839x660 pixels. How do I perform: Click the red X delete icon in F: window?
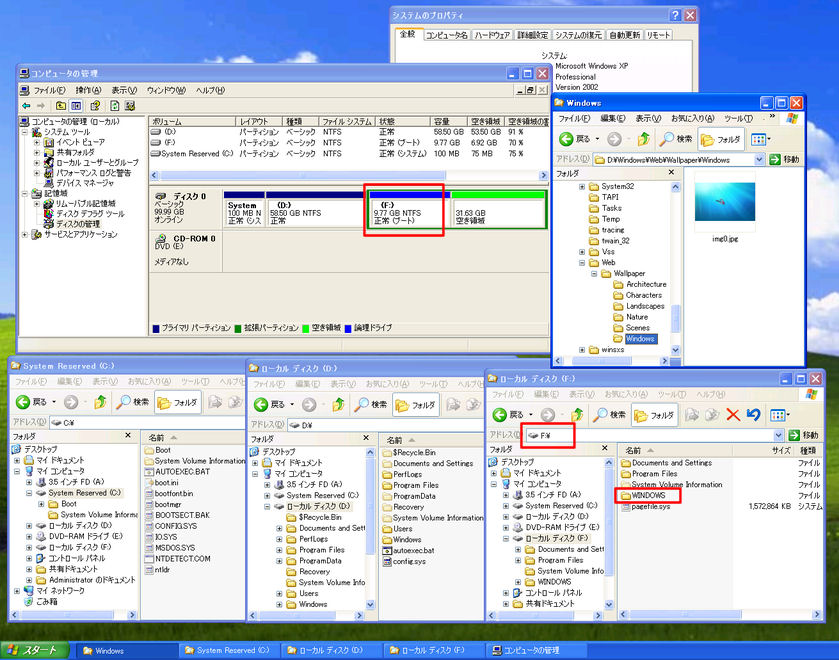733,415
